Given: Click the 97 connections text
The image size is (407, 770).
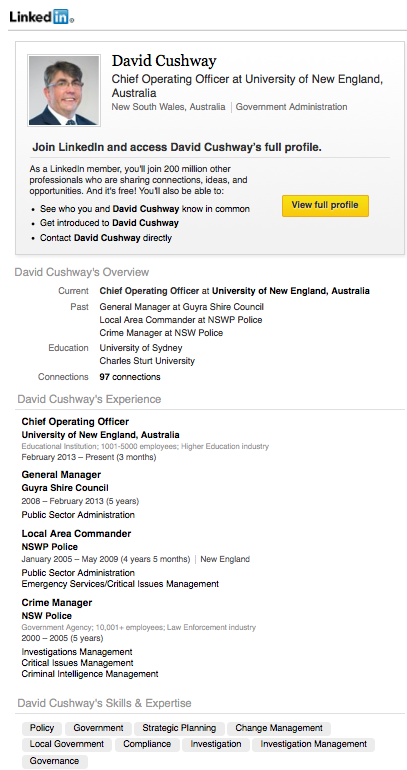Looking at the screenshot, I should (130, 377).
